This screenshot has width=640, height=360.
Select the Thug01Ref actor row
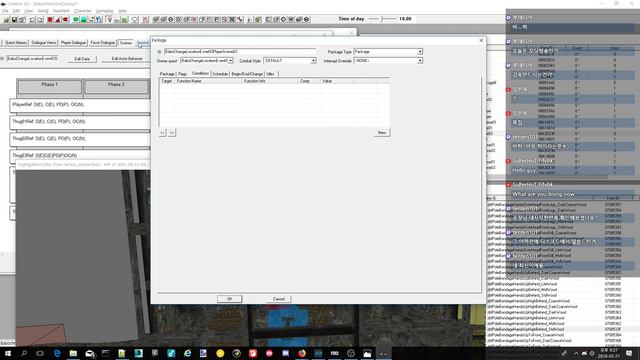tap(80, 122)
